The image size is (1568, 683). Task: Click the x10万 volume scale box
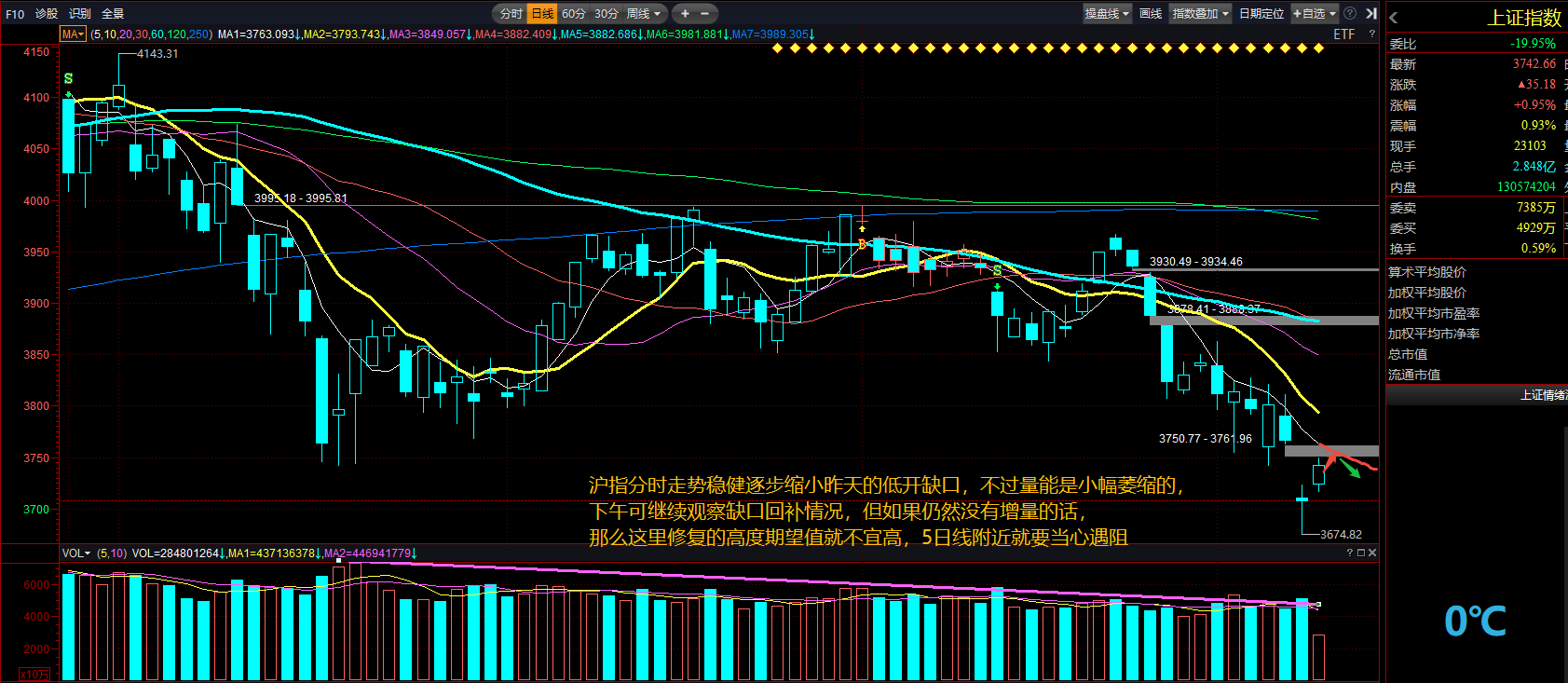[34, 674]
